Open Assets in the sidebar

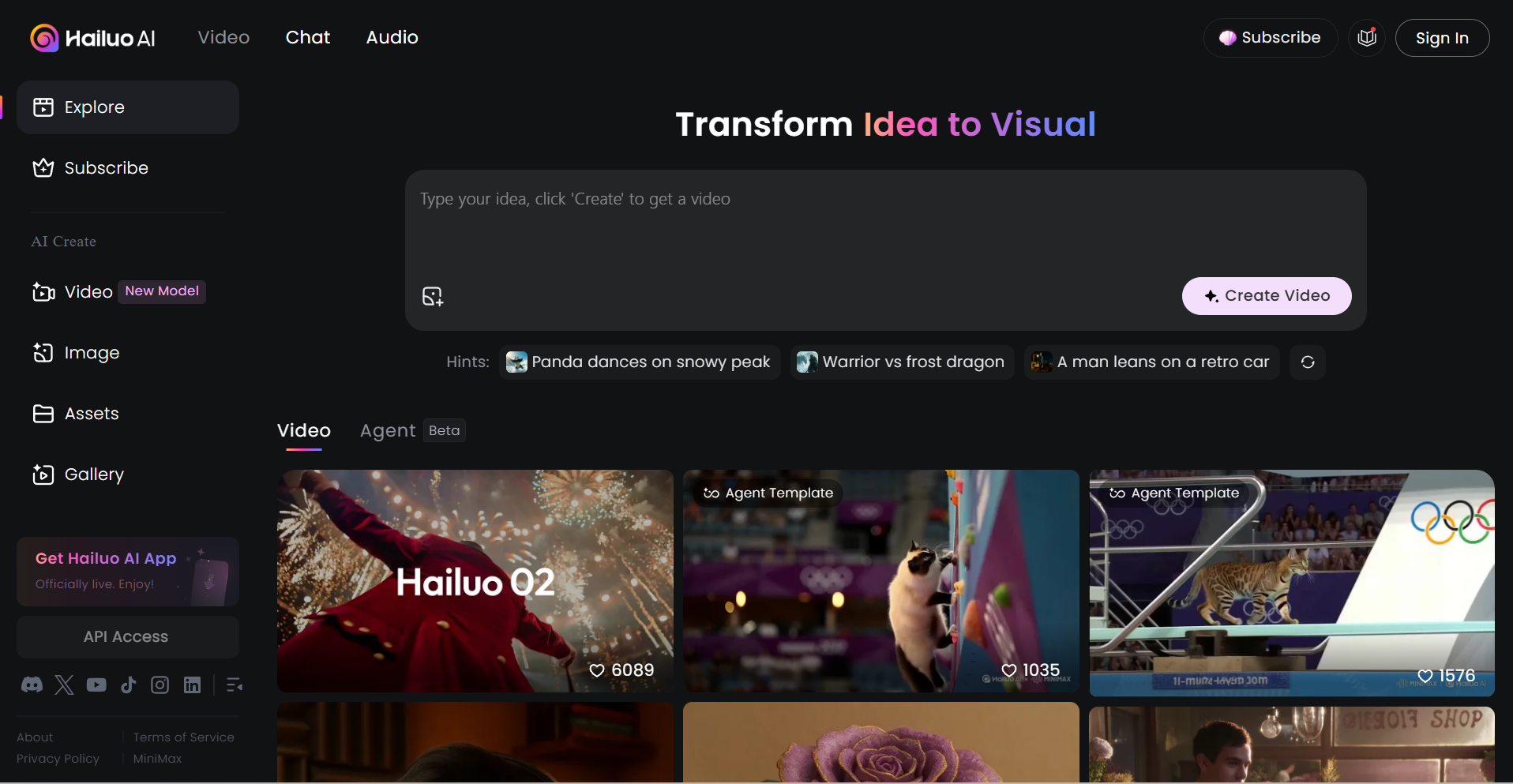[x=128, y=414]
